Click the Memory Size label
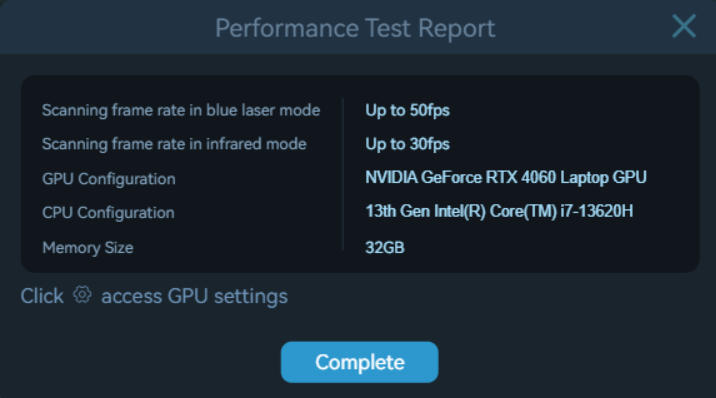Screen dimensions: 716x398 (88, 247)
